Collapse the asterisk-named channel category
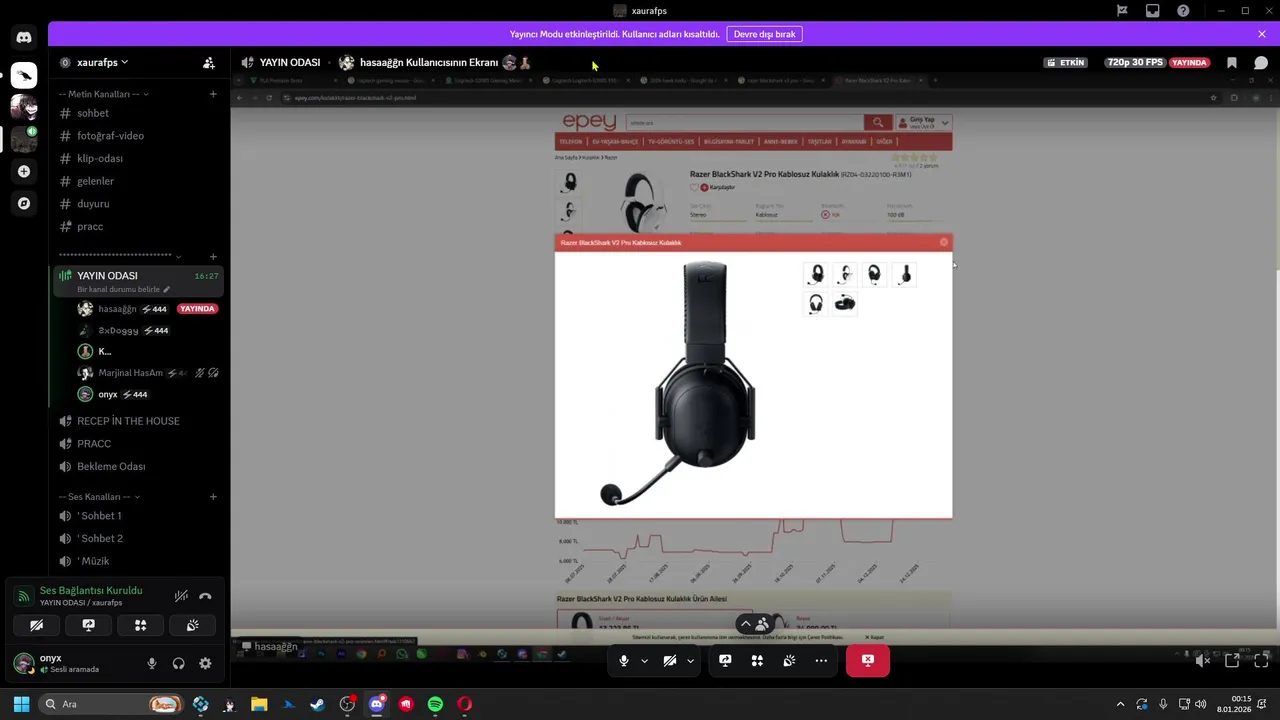Viewport: 1280px width, 720px height. [120, 256]
